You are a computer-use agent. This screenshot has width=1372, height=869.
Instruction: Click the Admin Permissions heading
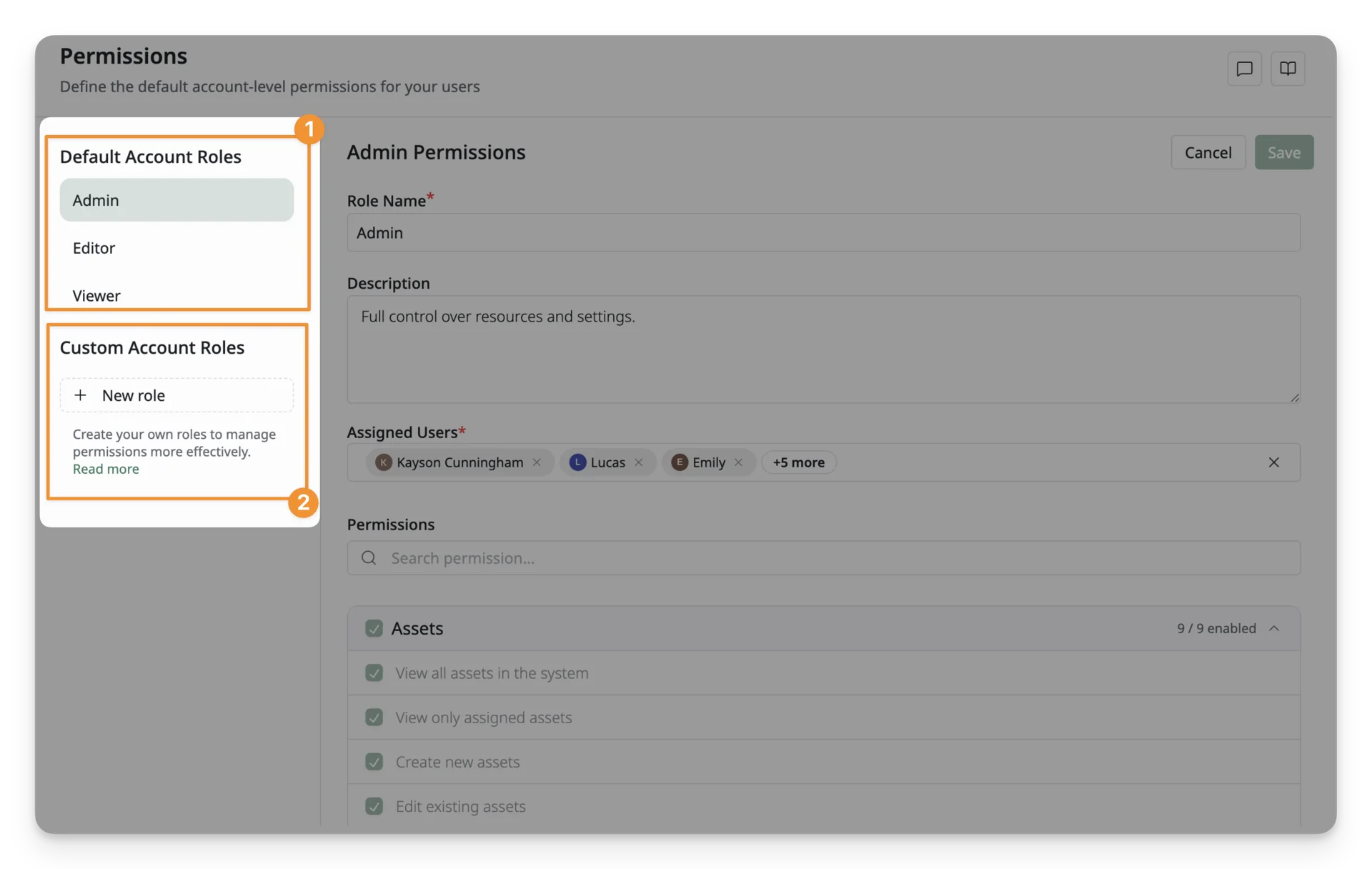(436, 152)
